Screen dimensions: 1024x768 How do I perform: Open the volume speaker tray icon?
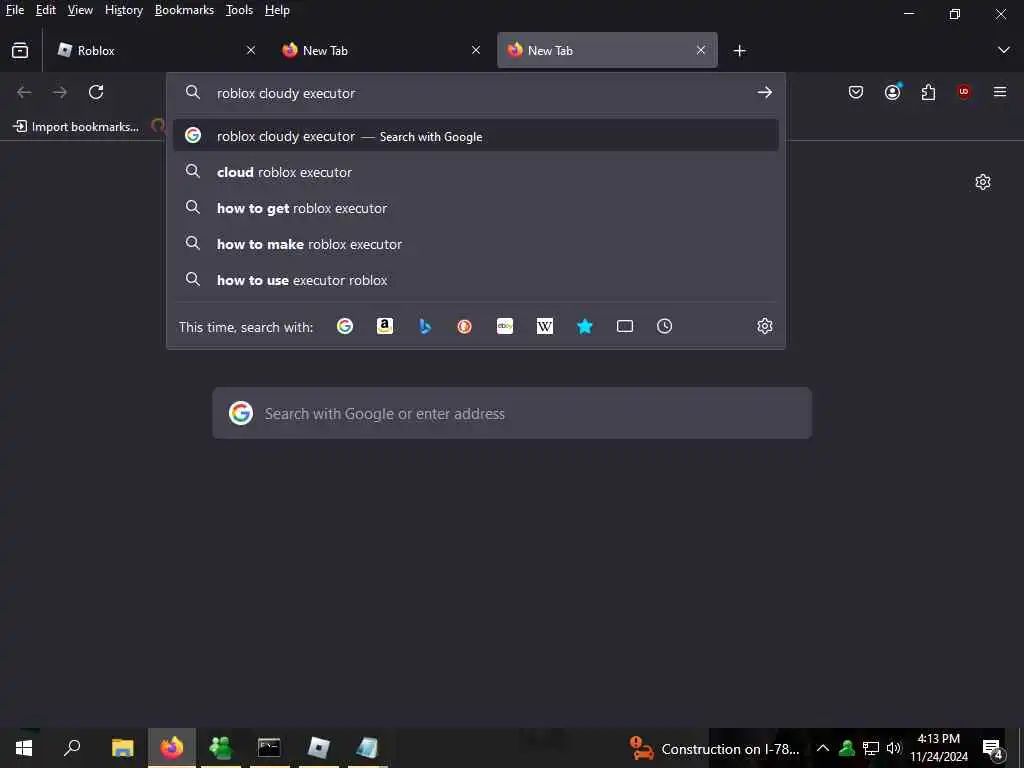pos(893,748)
